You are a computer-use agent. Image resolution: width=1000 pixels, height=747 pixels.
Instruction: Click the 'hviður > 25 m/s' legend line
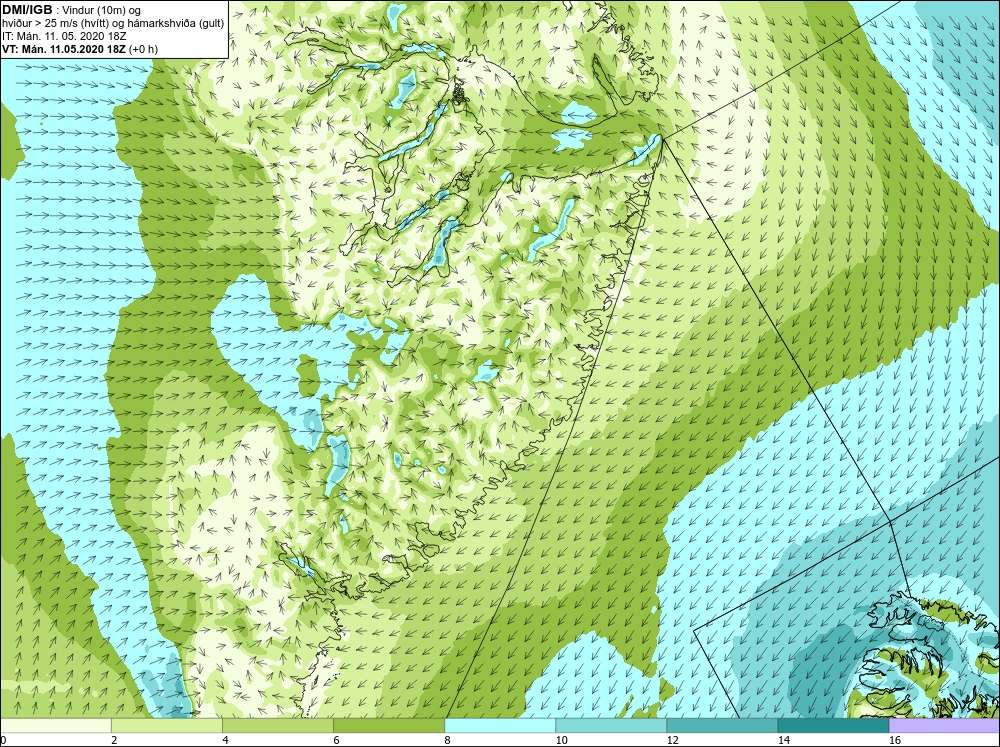click(113, 24)
